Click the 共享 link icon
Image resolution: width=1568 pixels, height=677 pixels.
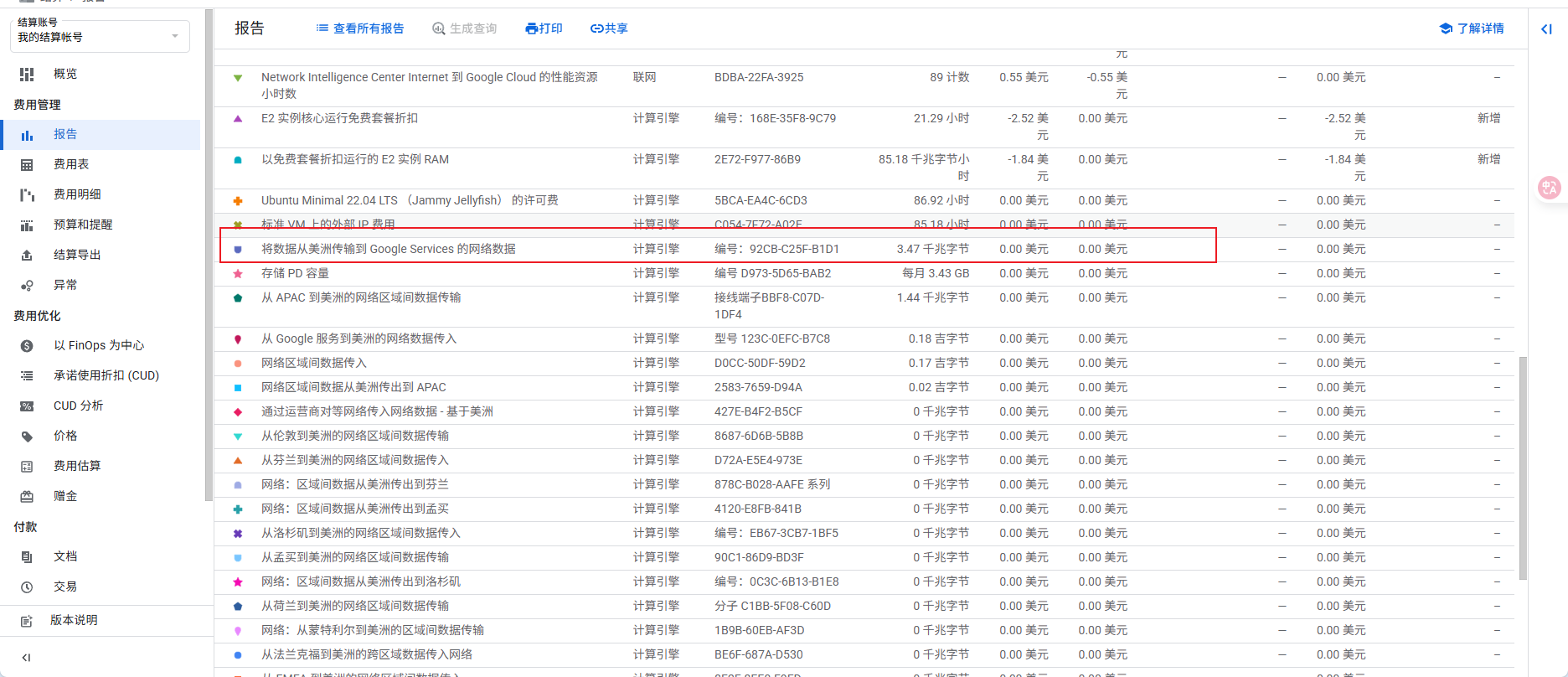[x=596, y=28]
